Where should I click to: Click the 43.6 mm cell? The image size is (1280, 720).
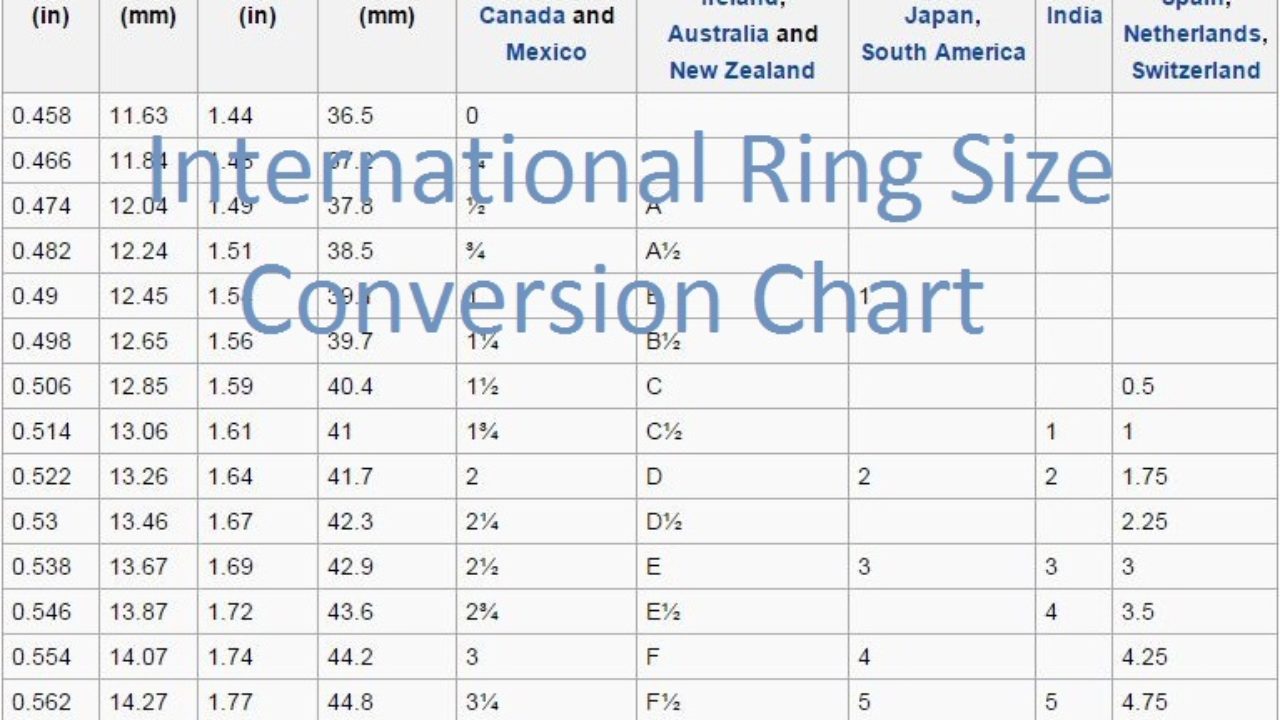click(387, 612)
